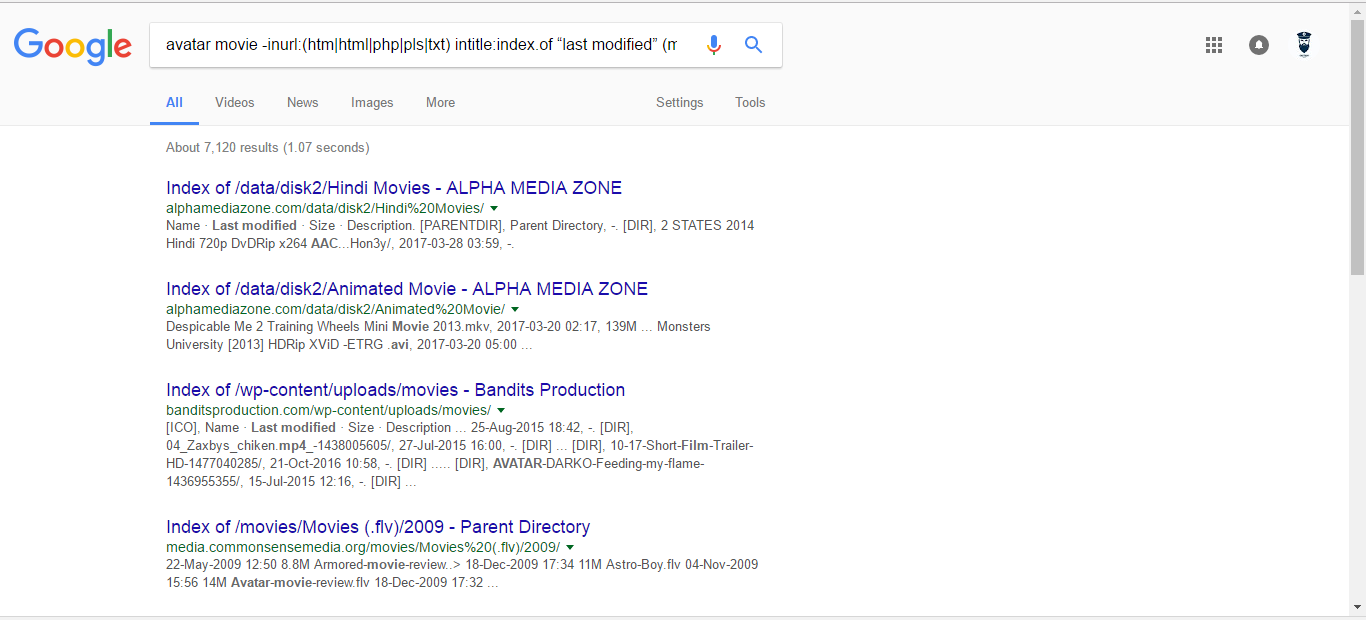Switch to the Images tab
Viewport: 1366px width, 620px height.
[x=372, y=102]
